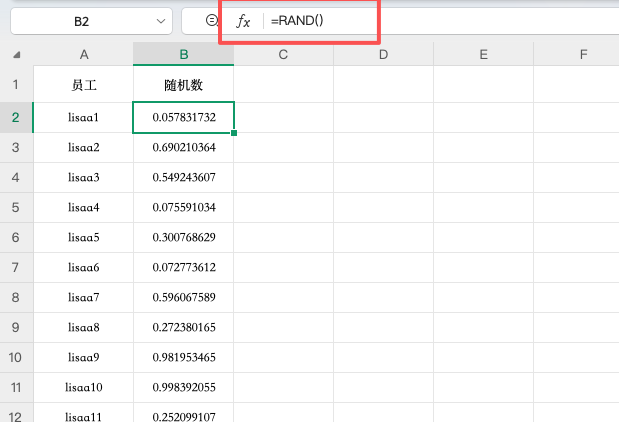Click the select-all corner triangle

point(17,54)
